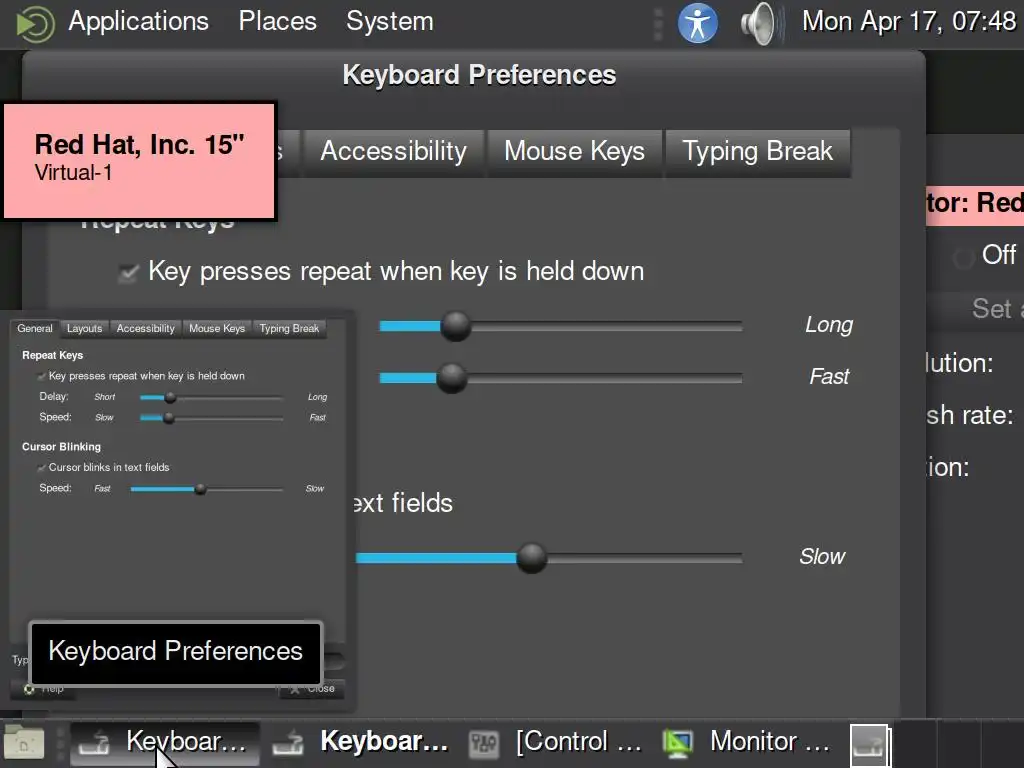Image resolution: width=1024 pixels, height=768 pixels.
Task: Open the main menu logo icon
Action: (36, 22)
